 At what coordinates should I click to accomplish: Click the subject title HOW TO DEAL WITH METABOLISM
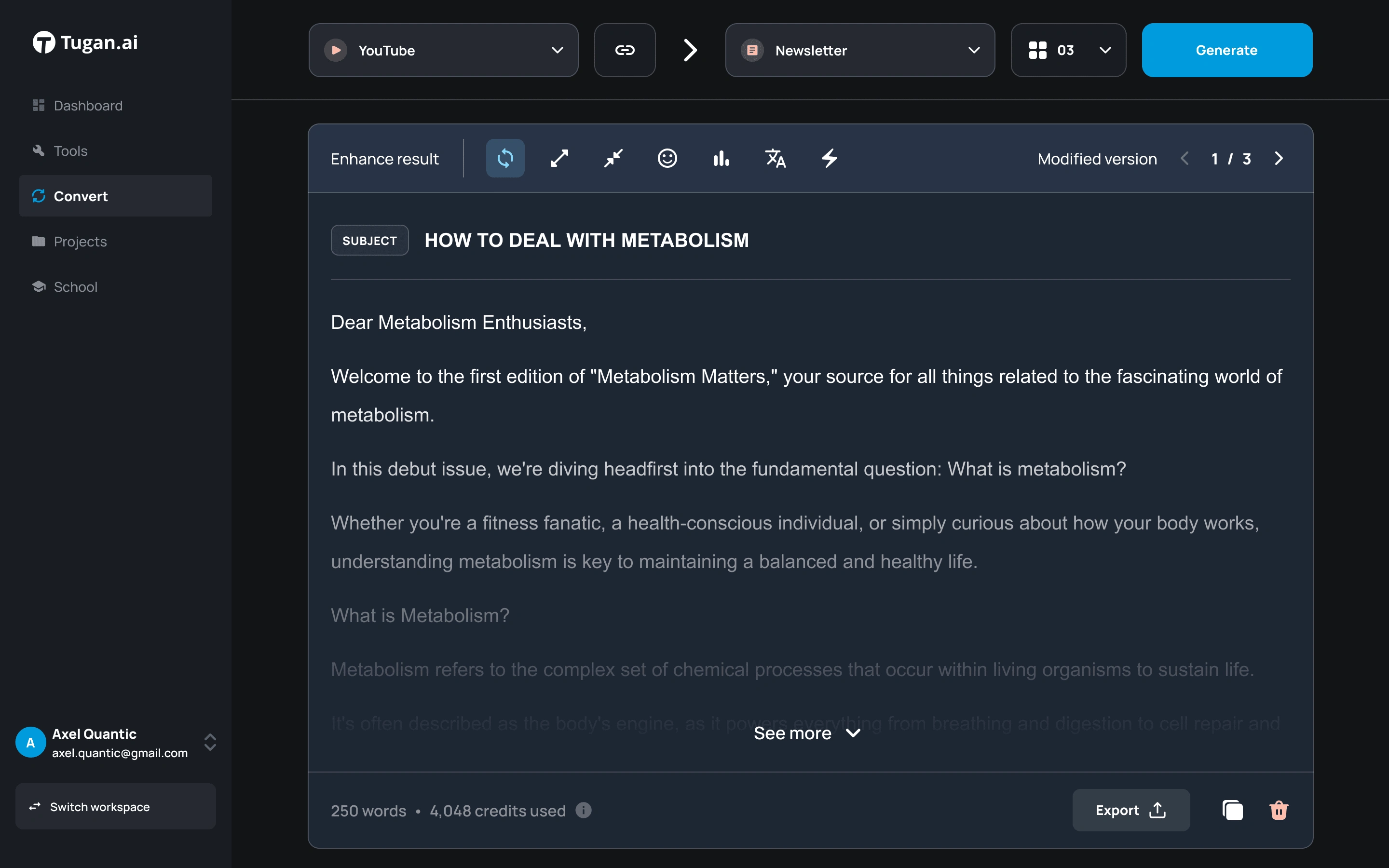tap(586, 241)
